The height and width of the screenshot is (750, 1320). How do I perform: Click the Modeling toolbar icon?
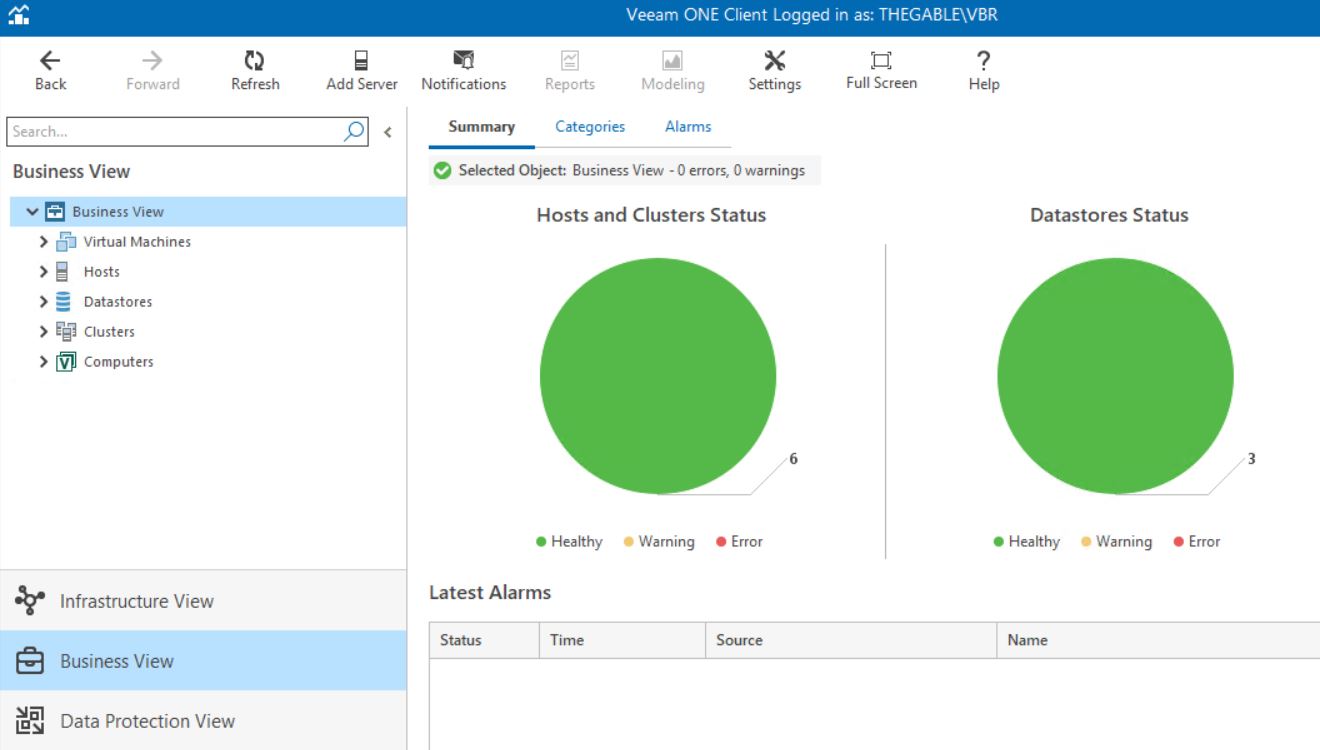(673, 61)
